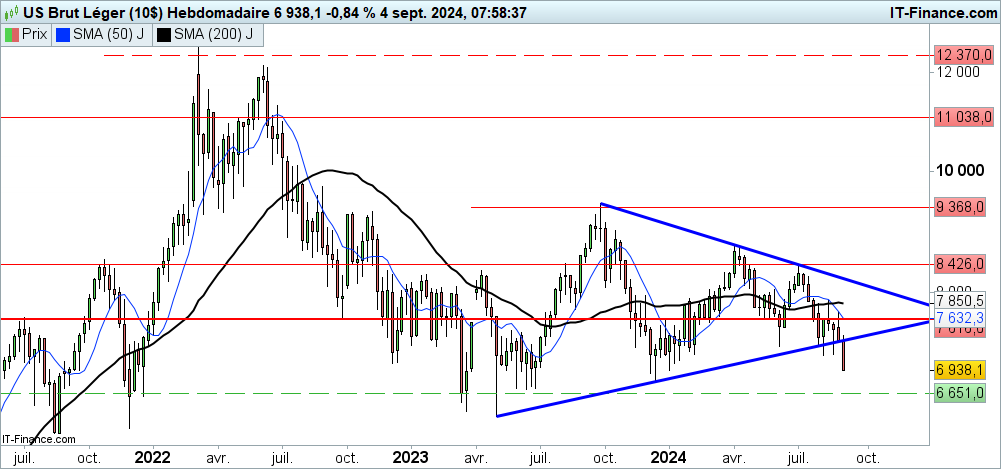Click the 9 368,0 price level label
The height and width of the screenshot is (469, 1001).
[964, 207]
